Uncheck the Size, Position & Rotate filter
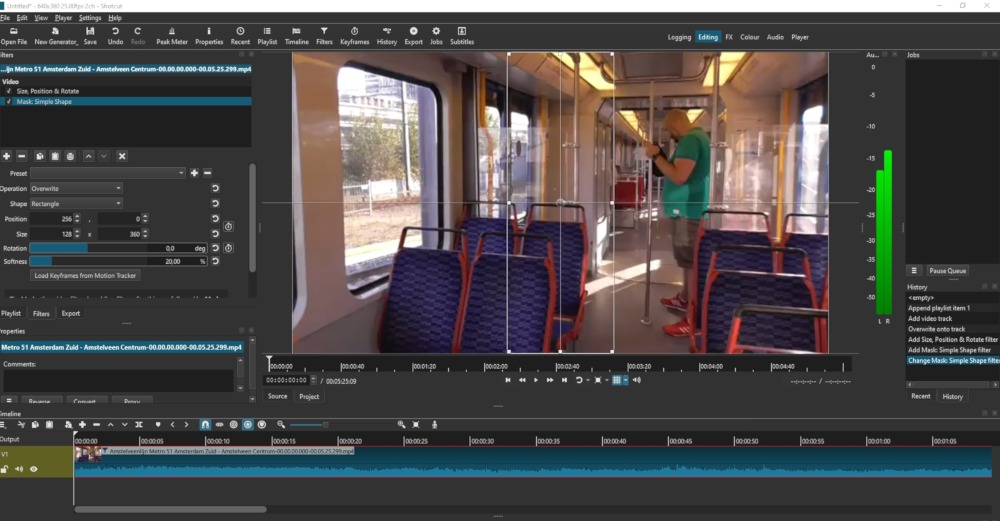The image size is (1000, 521). (x=9, y=91)
